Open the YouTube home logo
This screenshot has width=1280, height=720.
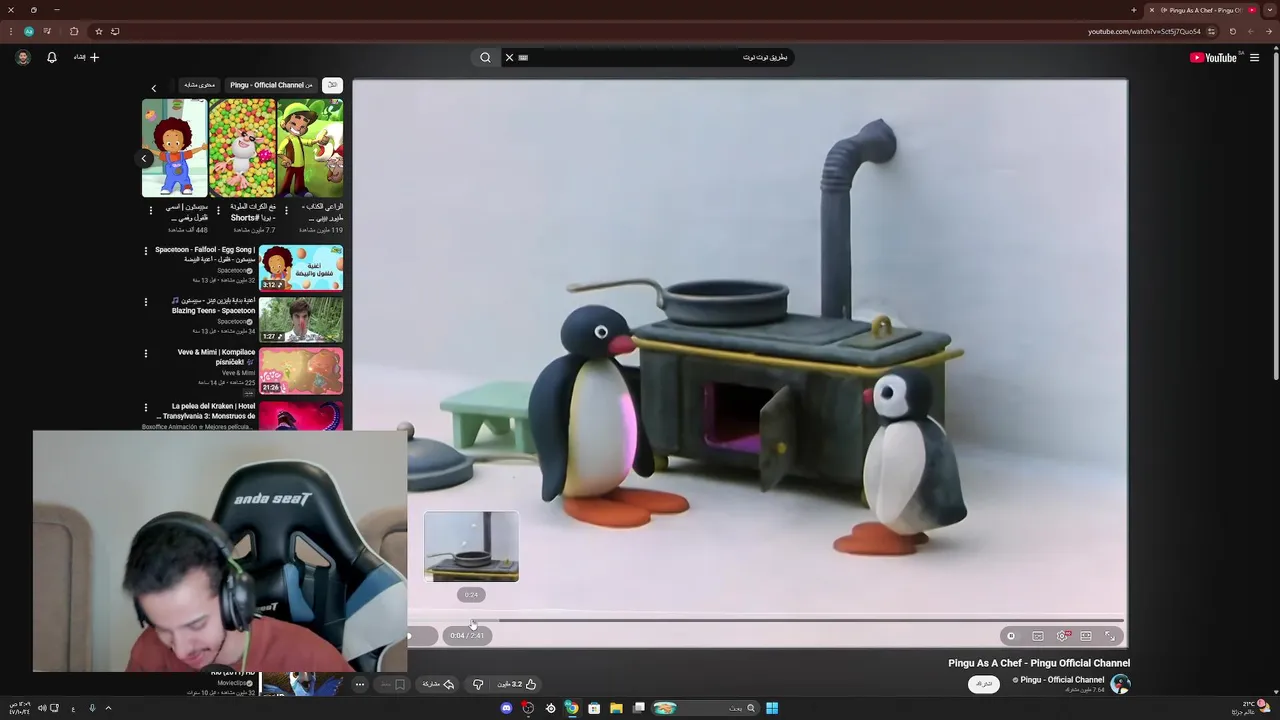tap(1213, 58)
